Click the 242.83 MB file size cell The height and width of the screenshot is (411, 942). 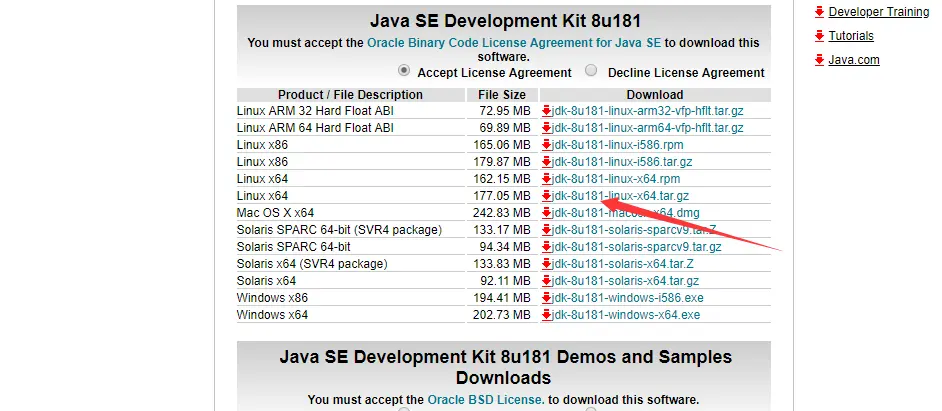click(502, 213)
